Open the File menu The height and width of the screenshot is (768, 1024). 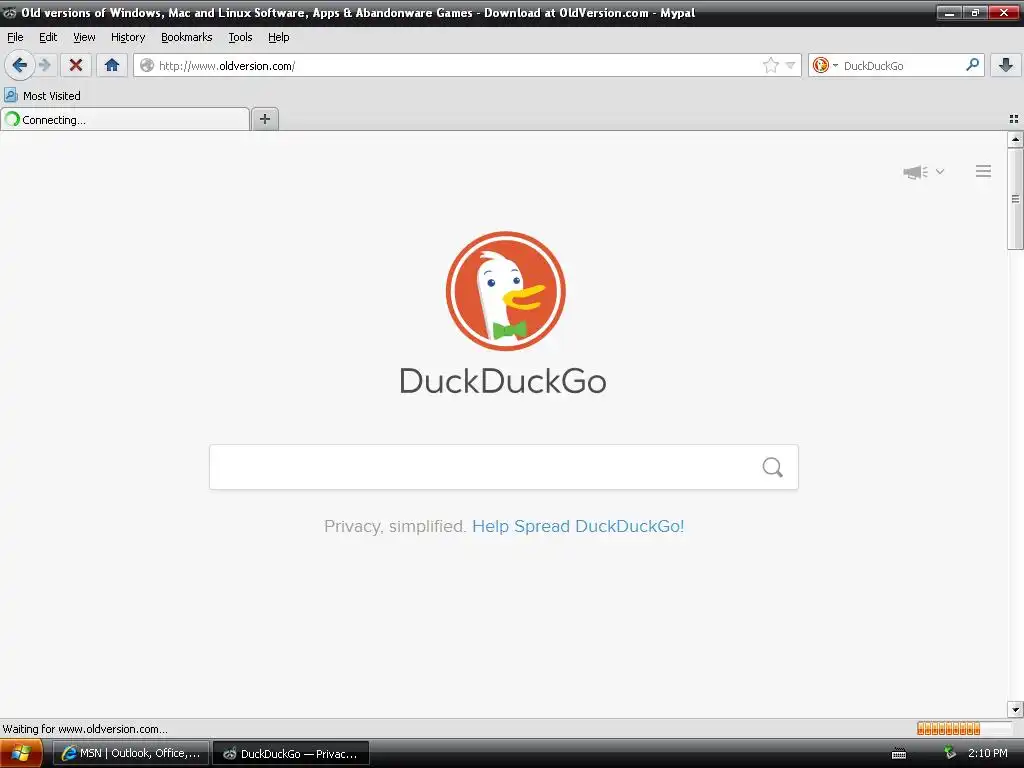pyautogui.click(x=15, y=37)
